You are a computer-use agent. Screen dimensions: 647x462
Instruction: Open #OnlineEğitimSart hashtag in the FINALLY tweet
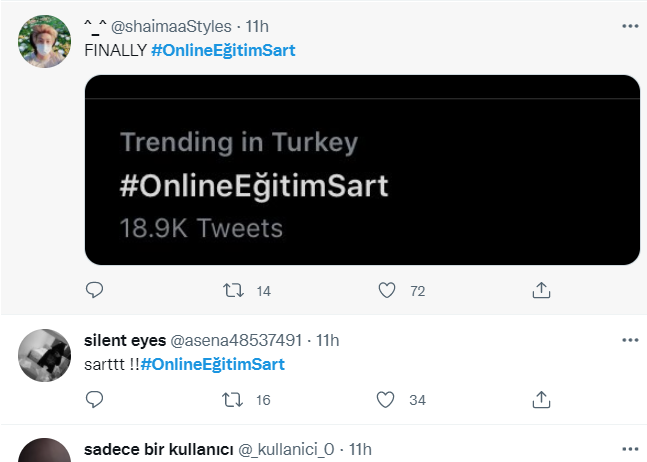point(223,50)
